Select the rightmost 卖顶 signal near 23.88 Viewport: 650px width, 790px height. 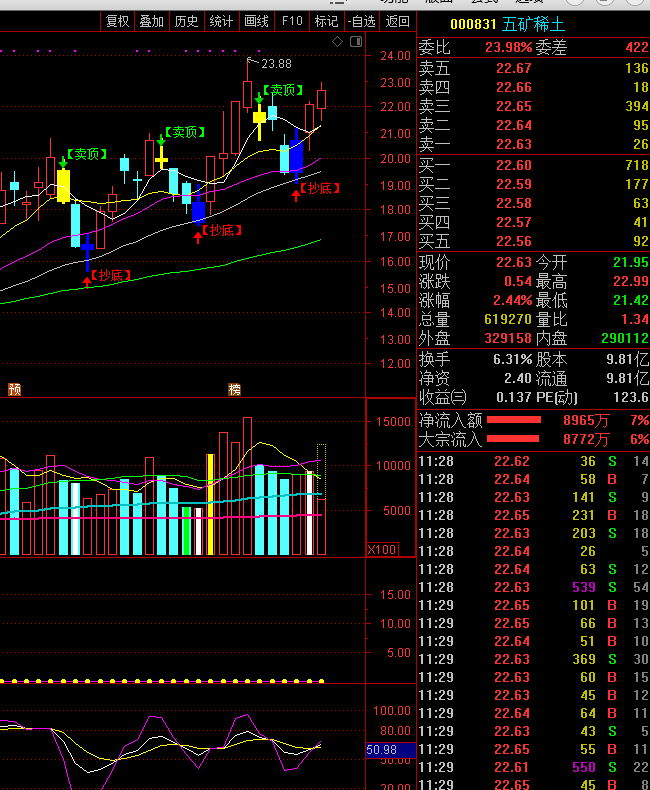(x=283, y=90)
